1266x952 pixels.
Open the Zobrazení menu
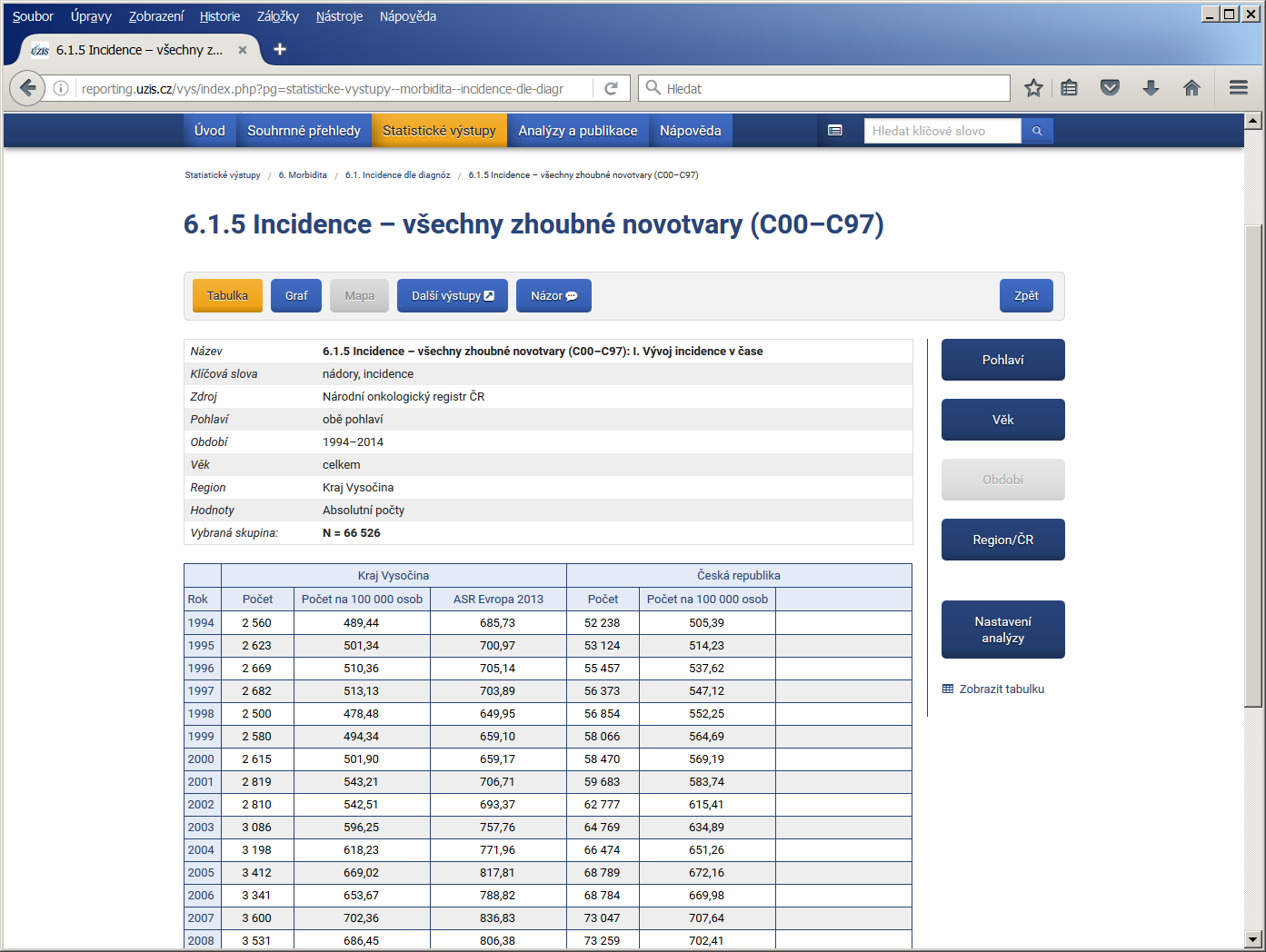click(x=156, y=16)
